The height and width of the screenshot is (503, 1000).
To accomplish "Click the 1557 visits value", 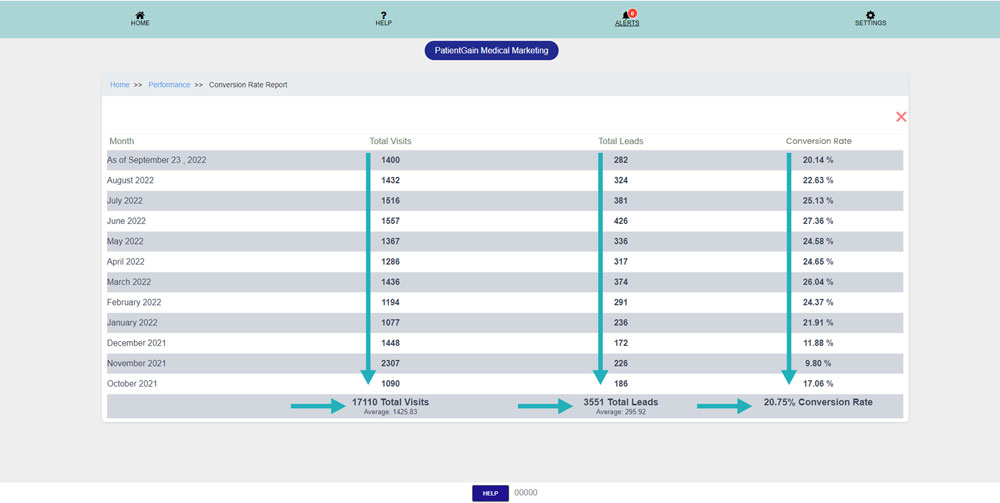I will [390, 221].
